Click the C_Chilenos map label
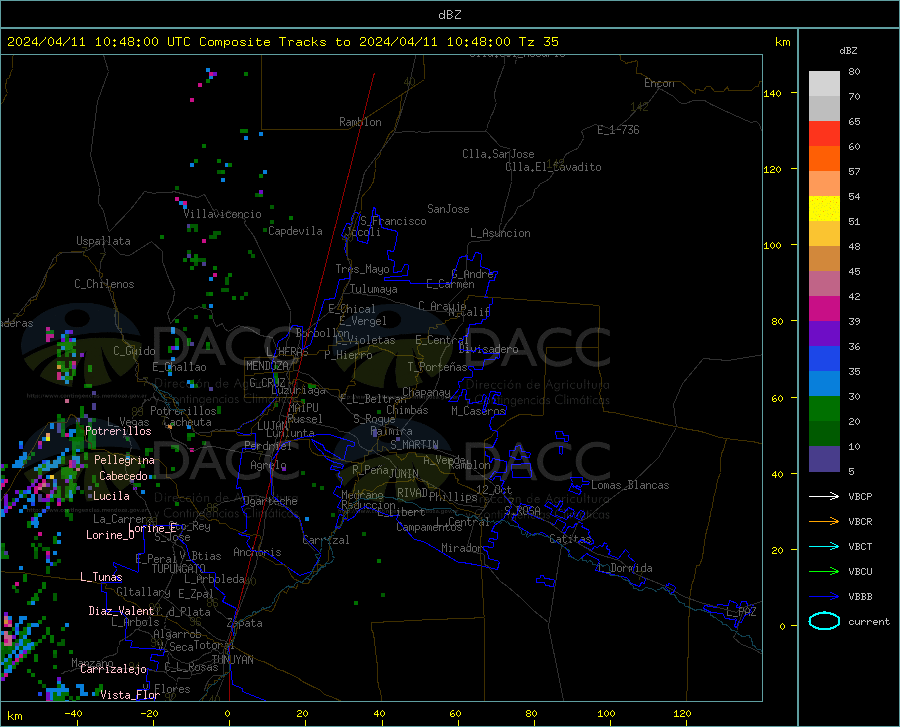 [x=104, y=284]
